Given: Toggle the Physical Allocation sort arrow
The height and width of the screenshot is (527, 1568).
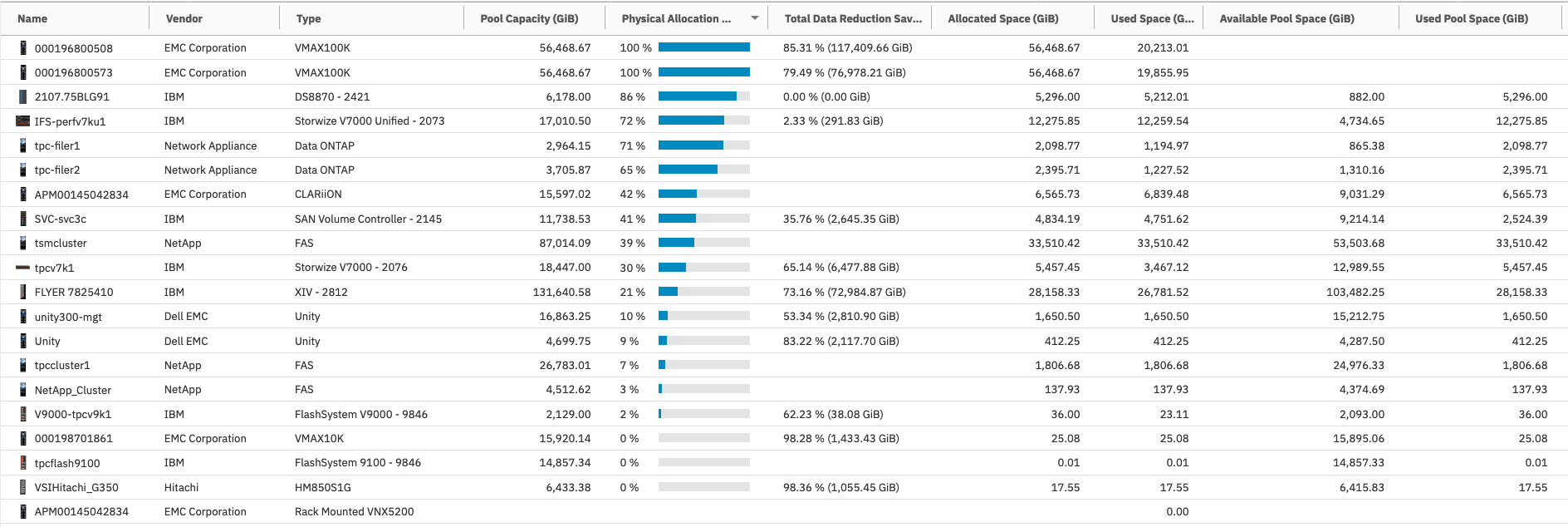Looking at the screenshot, I should [x=754, y=18].
